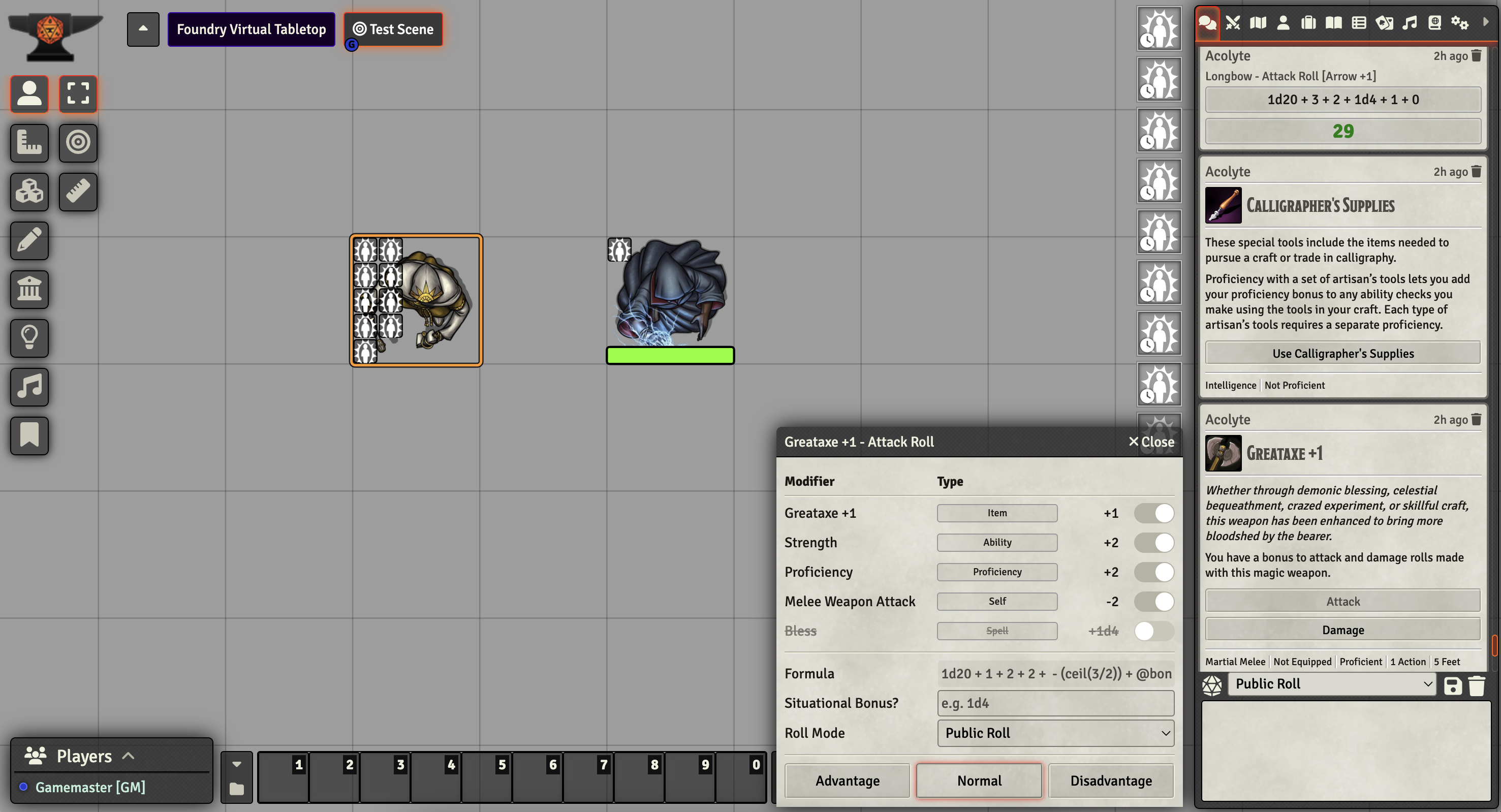Viewport: 1501px width, 812px height.
Task: Click the Use Calligrapher's Supplies button
Action: [x=1342, y=353]
